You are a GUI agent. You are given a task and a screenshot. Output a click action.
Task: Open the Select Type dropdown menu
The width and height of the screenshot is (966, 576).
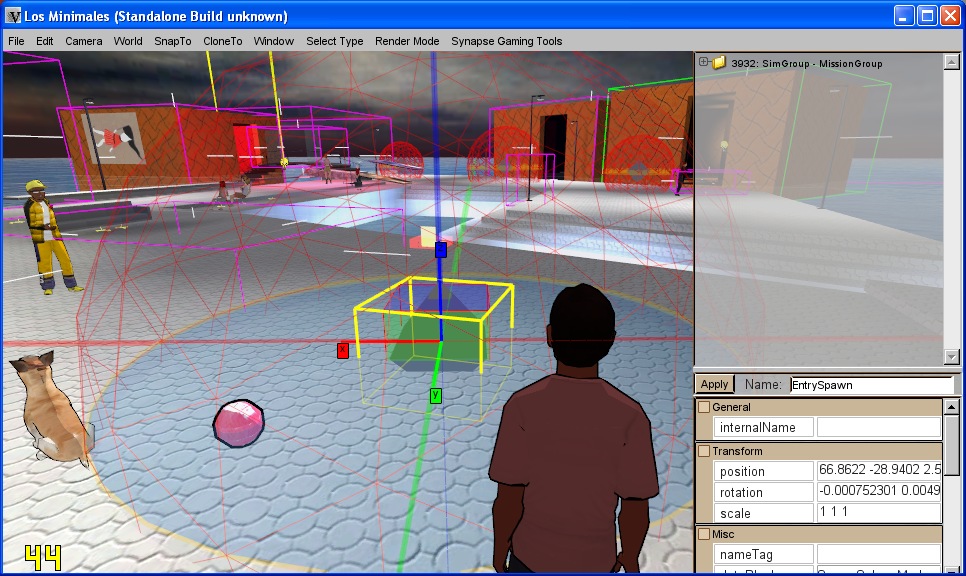click(334, 41)
